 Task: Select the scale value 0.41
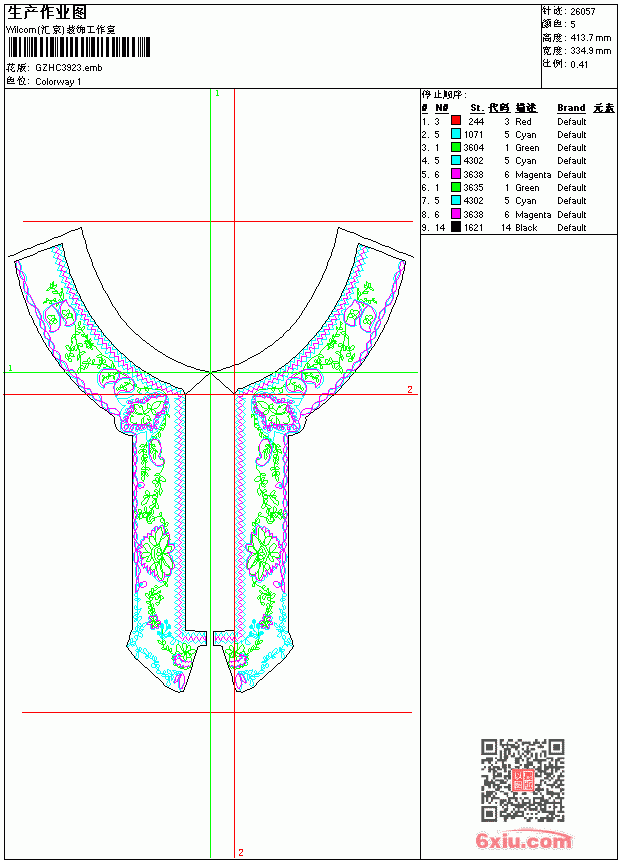point(579,64)
